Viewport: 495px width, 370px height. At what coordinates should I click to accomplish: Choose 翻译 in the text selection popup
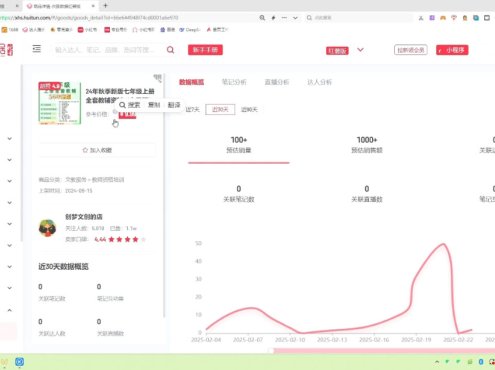(x=174, y=105)
